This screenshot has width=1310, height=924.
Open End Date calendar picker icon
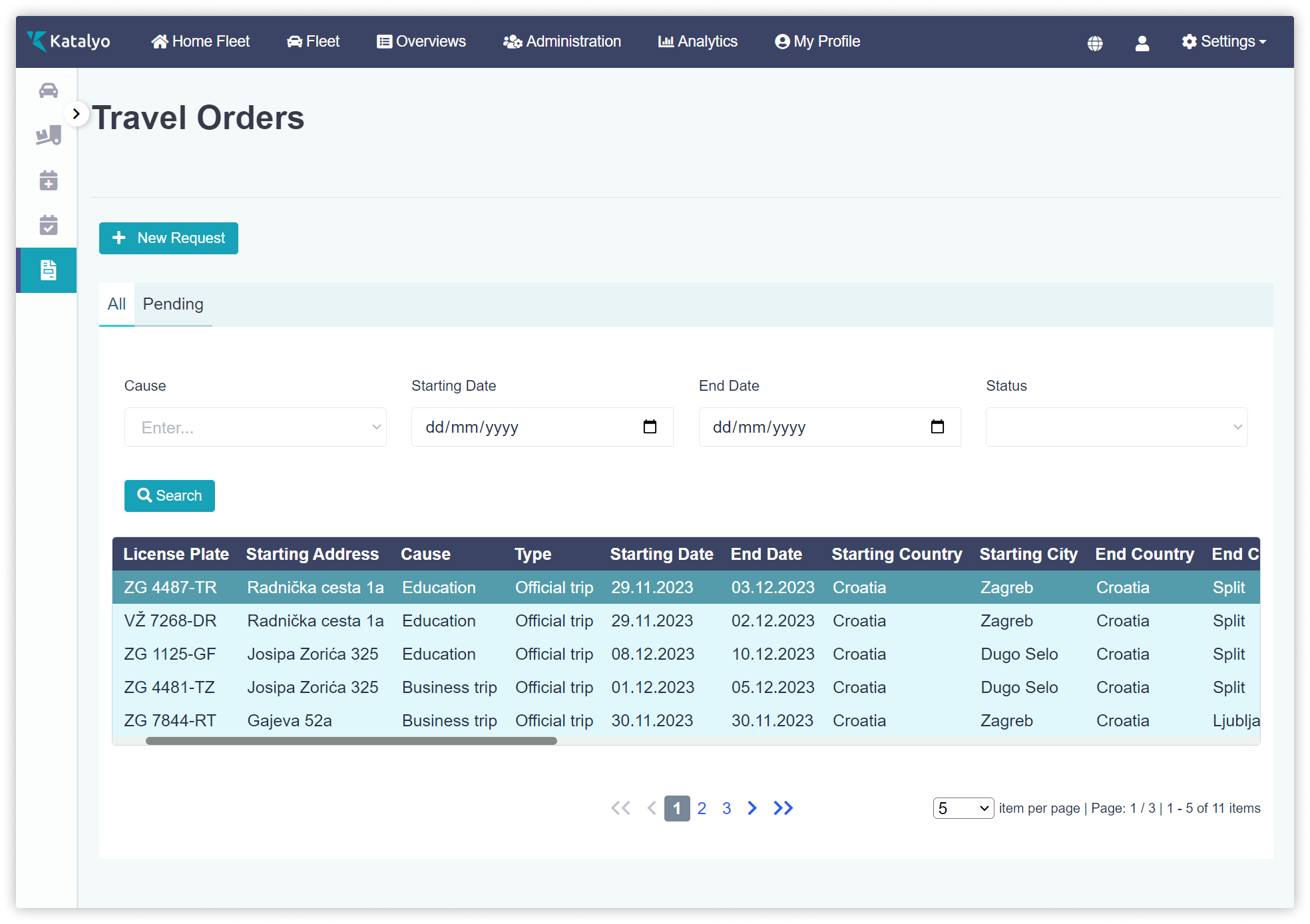pyautogui.click(x=937, y=427)
